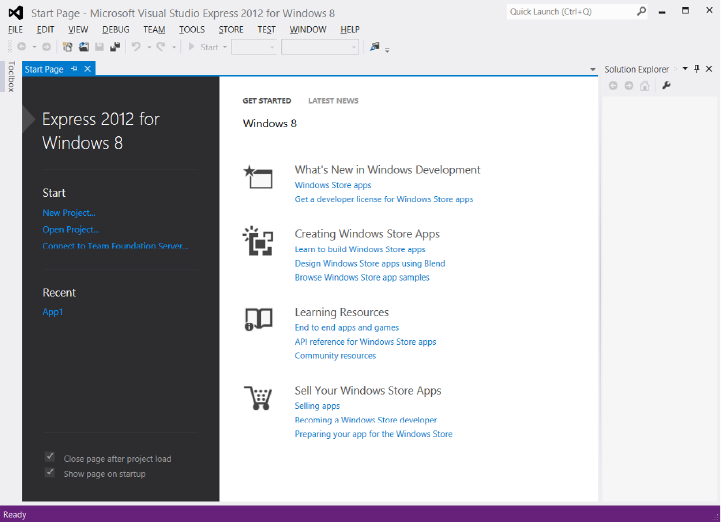
Task: Click Preparing your app for Windows Store
Action: 373,434
